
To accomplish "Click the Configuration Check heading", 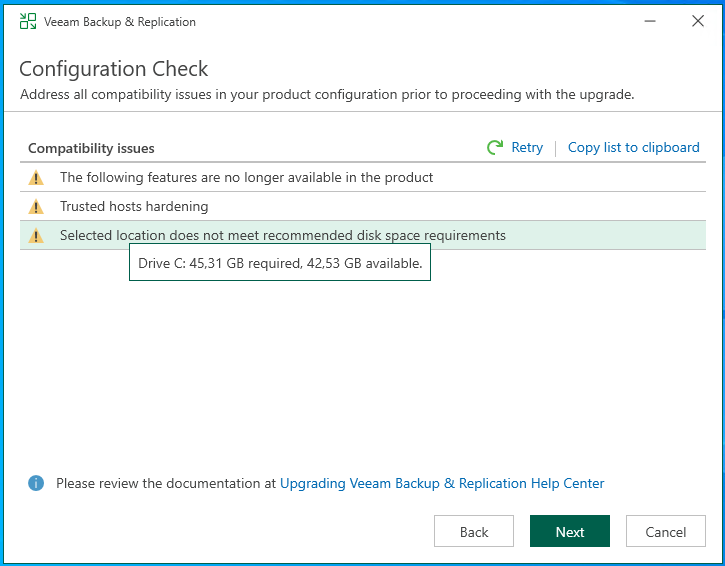I will [x=114, y=69].
